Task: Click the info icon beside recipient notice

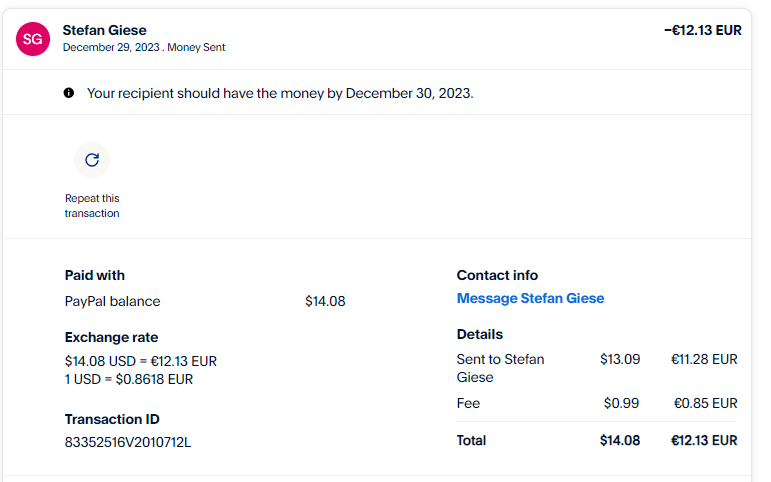Action: pos(69,93)
